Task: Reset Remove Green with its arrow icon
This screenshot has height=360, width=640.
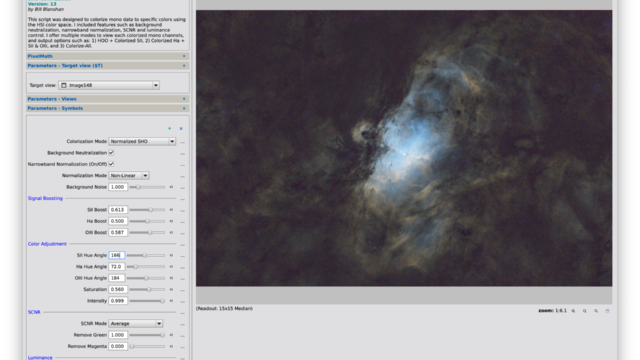Action: pyautogui.click(x=171, y=335)
